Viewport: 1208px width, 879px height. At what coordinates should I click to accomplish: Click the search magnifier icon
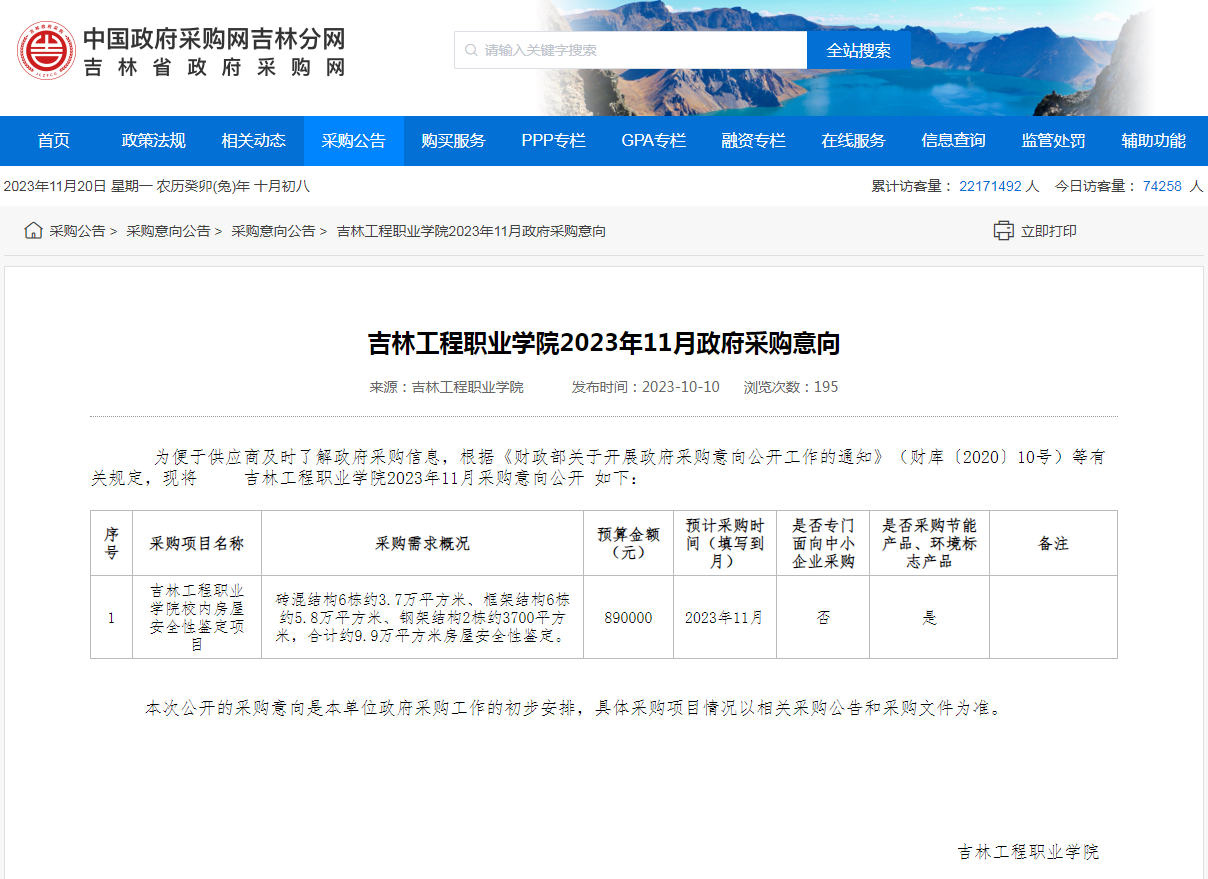(x=470, y=50)
